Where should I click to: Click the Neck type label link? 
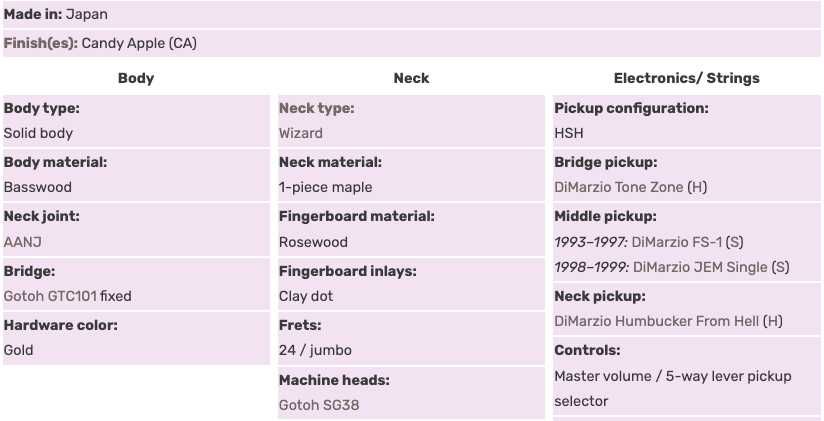coord(316,108)
